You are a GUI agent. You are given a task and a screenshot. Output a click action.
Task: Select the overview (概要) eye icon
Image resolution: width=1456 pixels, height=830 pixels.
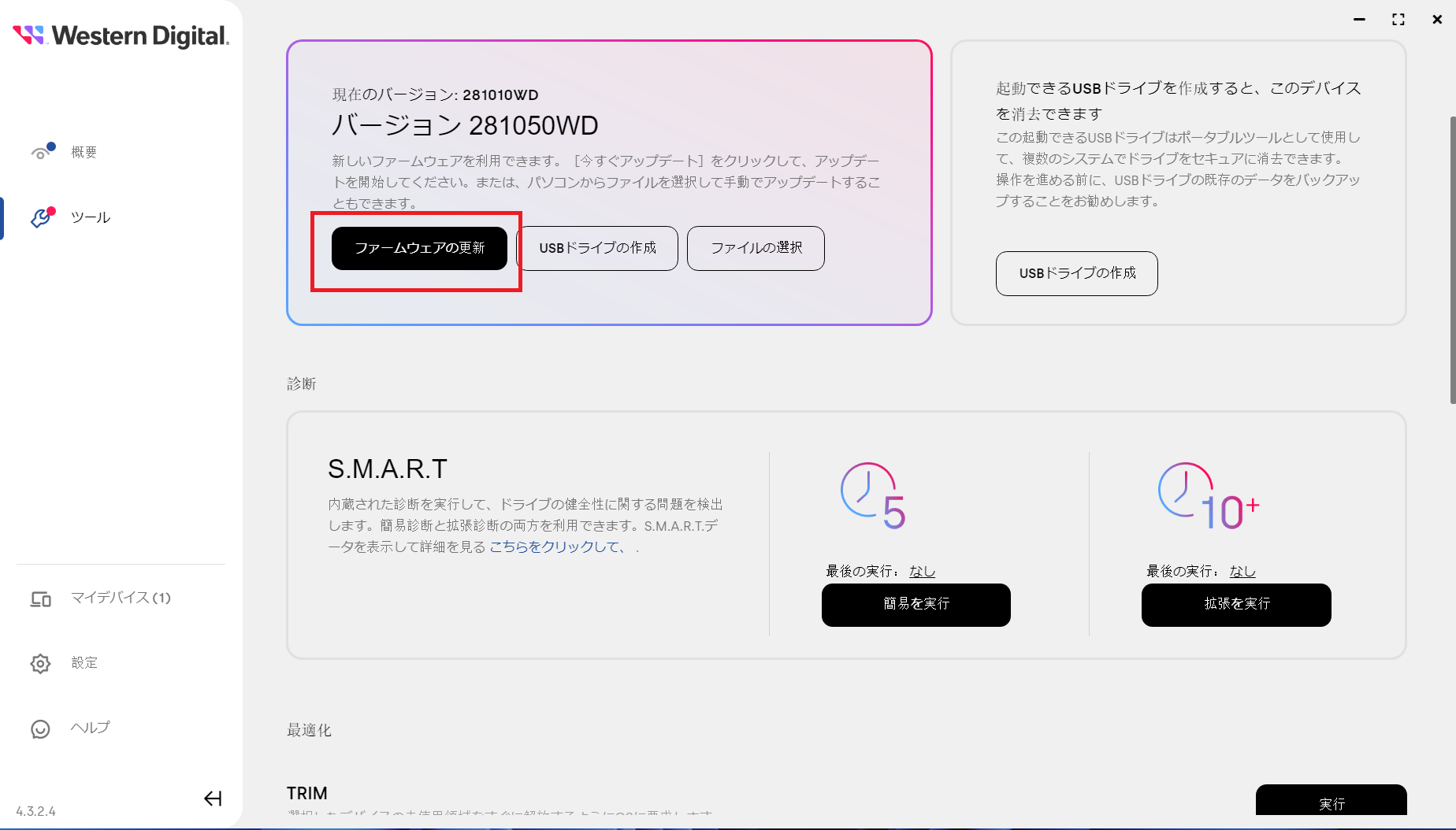[x=41, y=152]
